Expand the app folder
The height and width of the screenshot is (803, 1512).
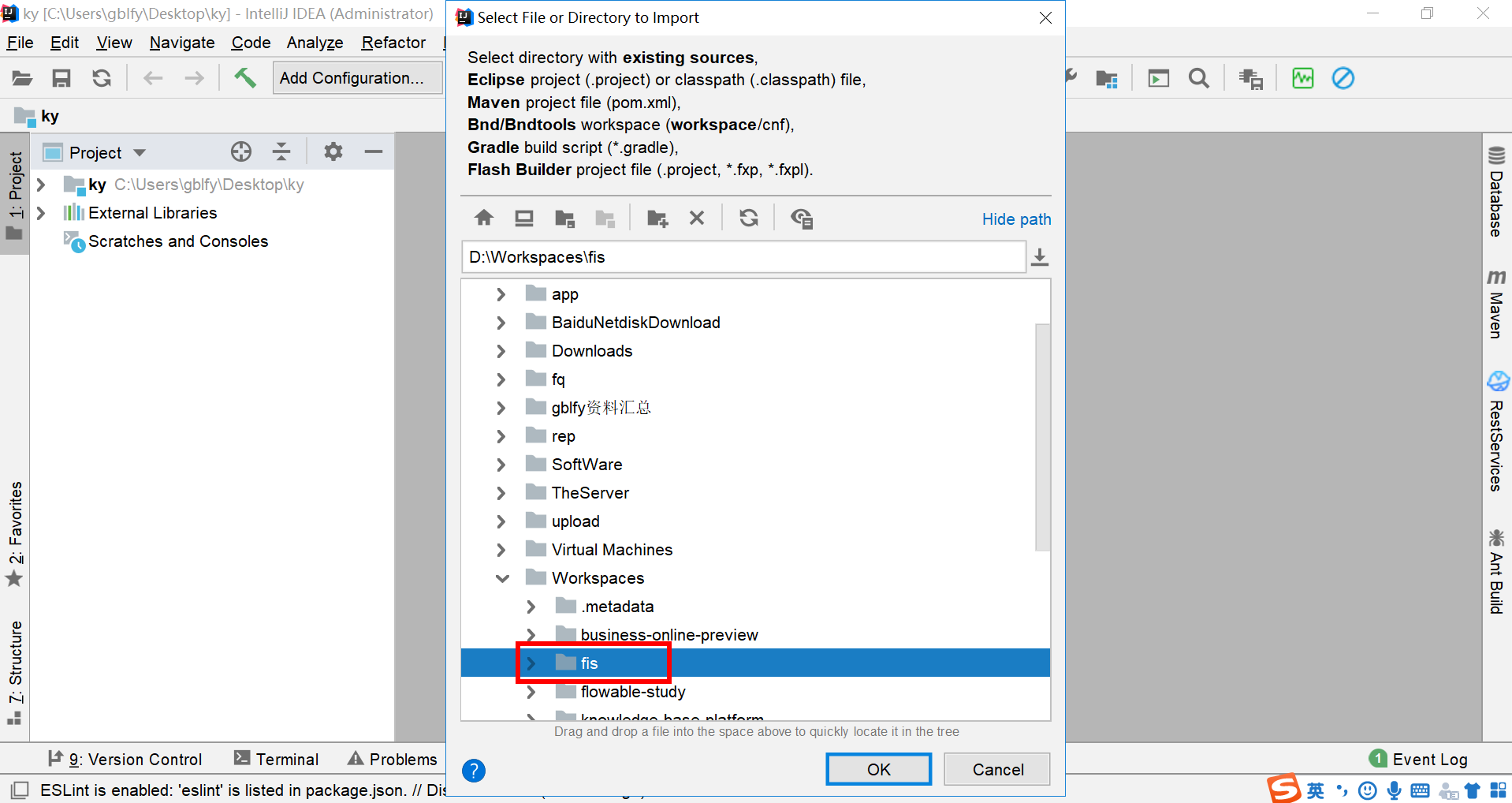pyautogui.click(x=501, y=294)
